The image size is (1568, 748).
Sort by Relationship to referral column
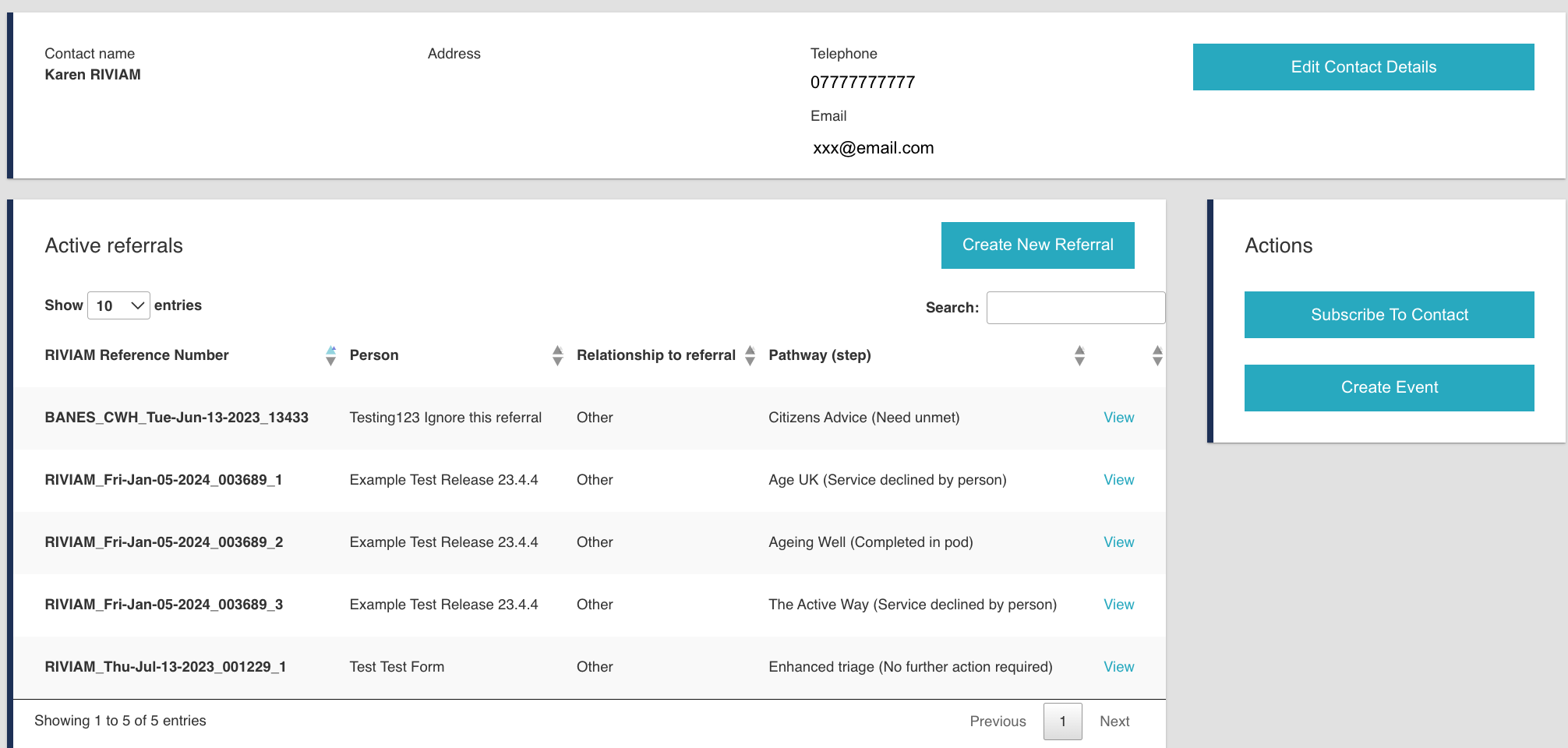750,355
